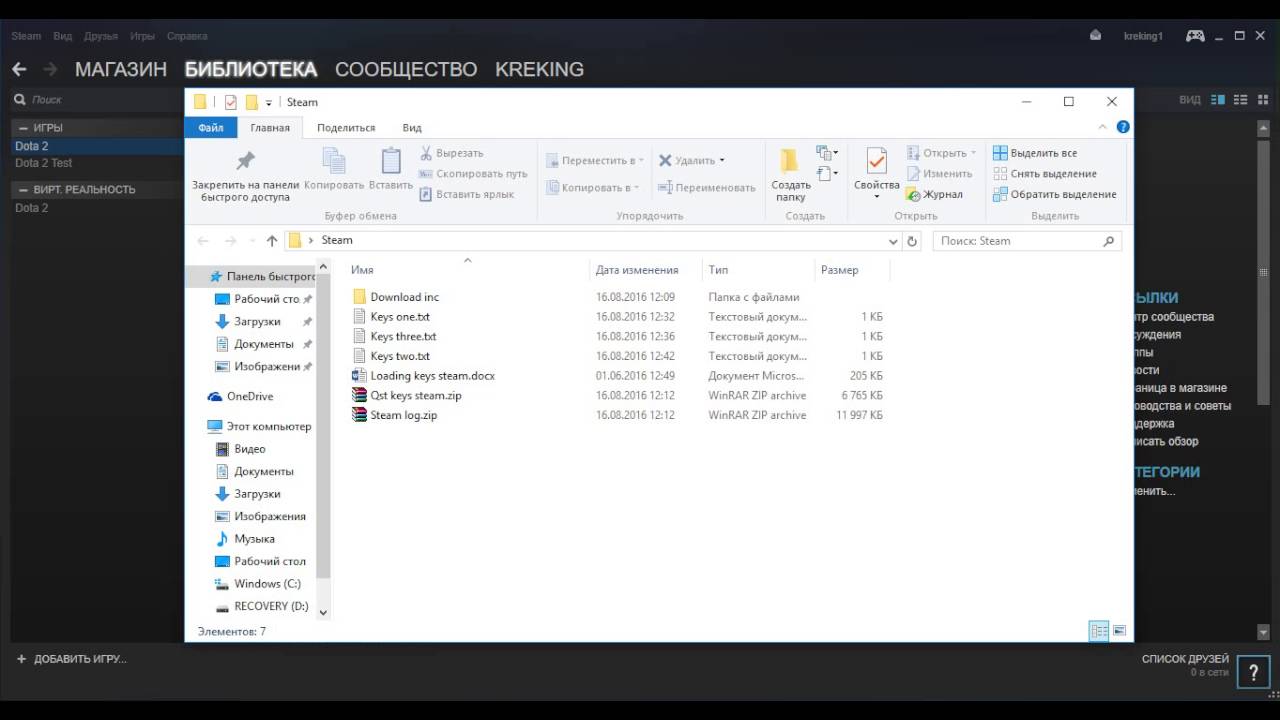
Task: Click the Вставить clipboard icon
Action: 391,160
